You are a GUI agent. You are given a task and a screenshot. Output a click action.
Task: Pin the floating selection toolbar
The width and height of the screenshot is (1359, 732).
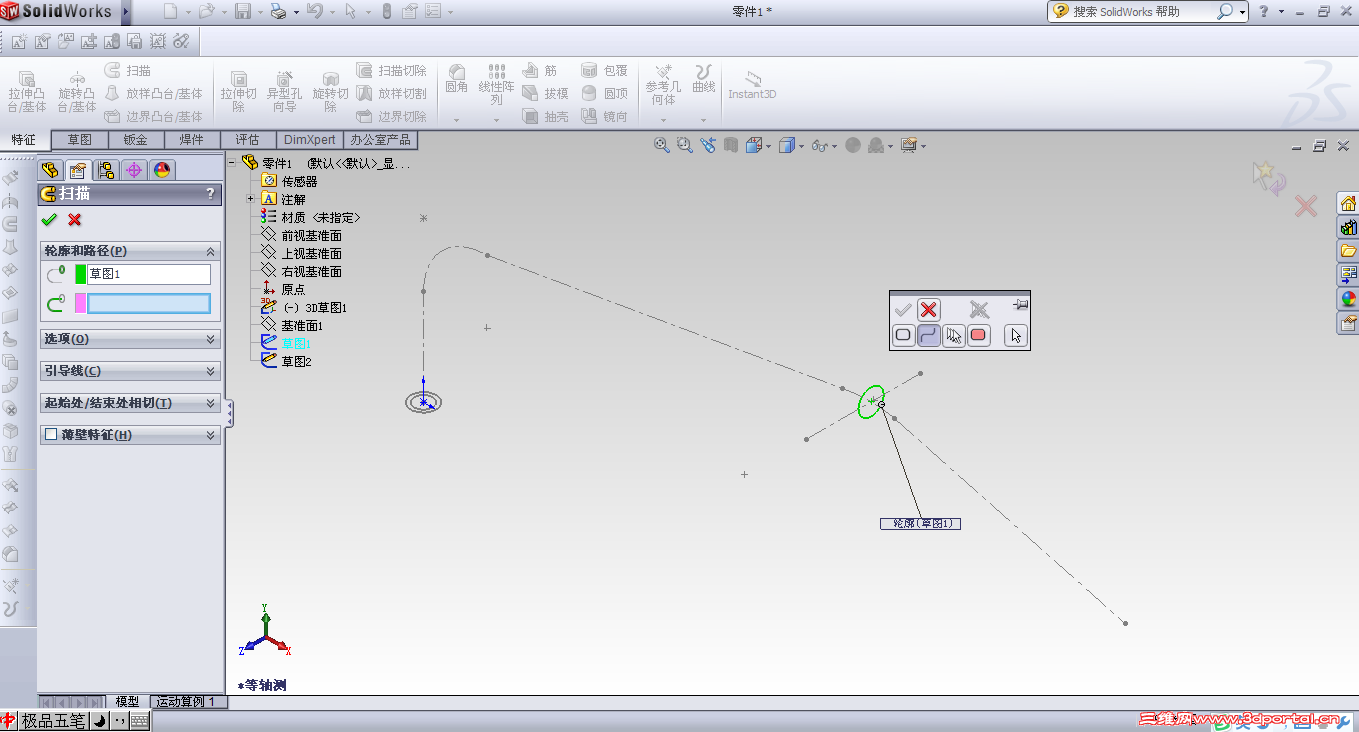pos(1020,305)
